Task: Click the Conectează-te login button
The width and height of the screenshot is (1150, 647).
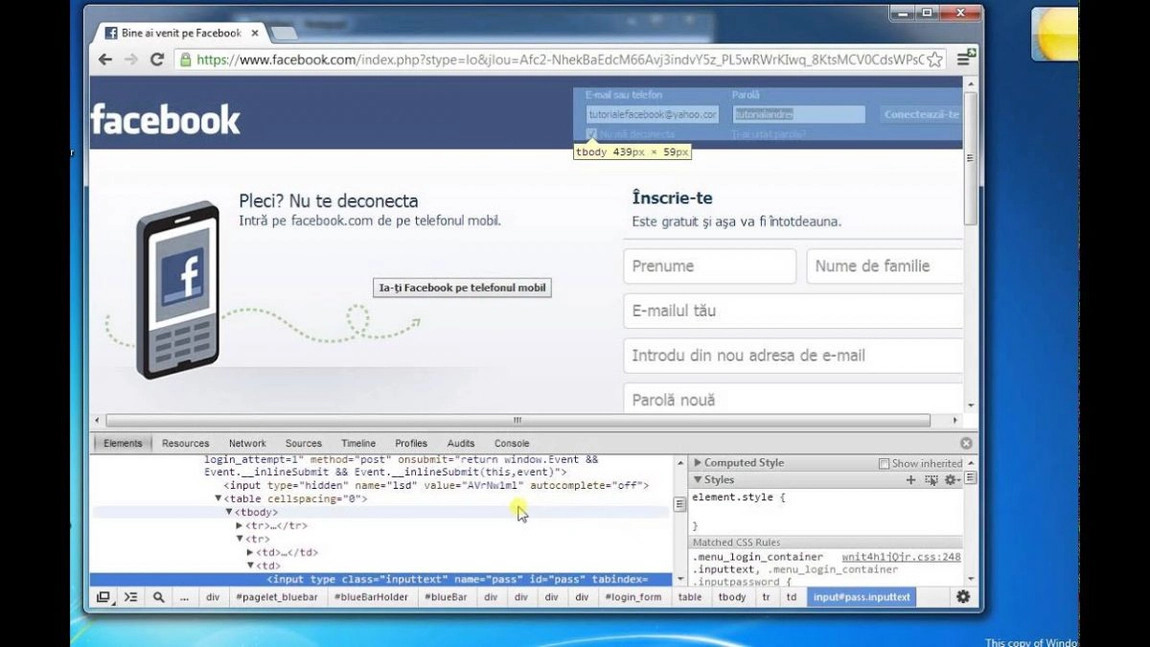Action: click(922, 114)
